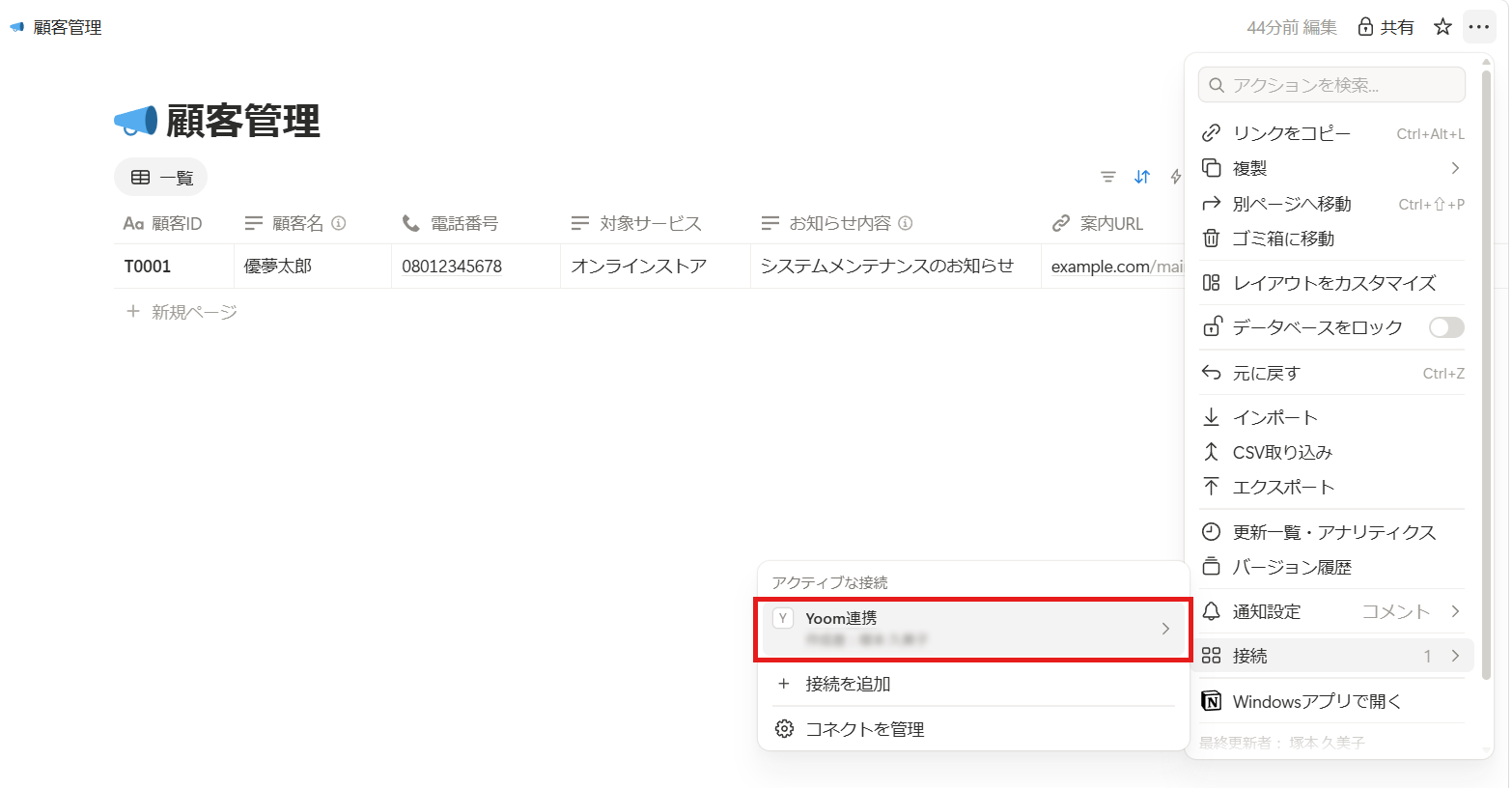Open the example.com URL link
1512x788 pixels.
(x=1116, y=267)
